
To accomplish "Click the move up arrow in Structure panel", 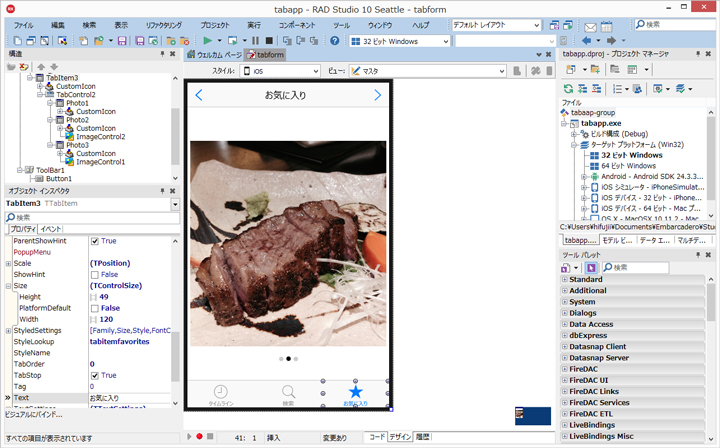I will point(41,67).
